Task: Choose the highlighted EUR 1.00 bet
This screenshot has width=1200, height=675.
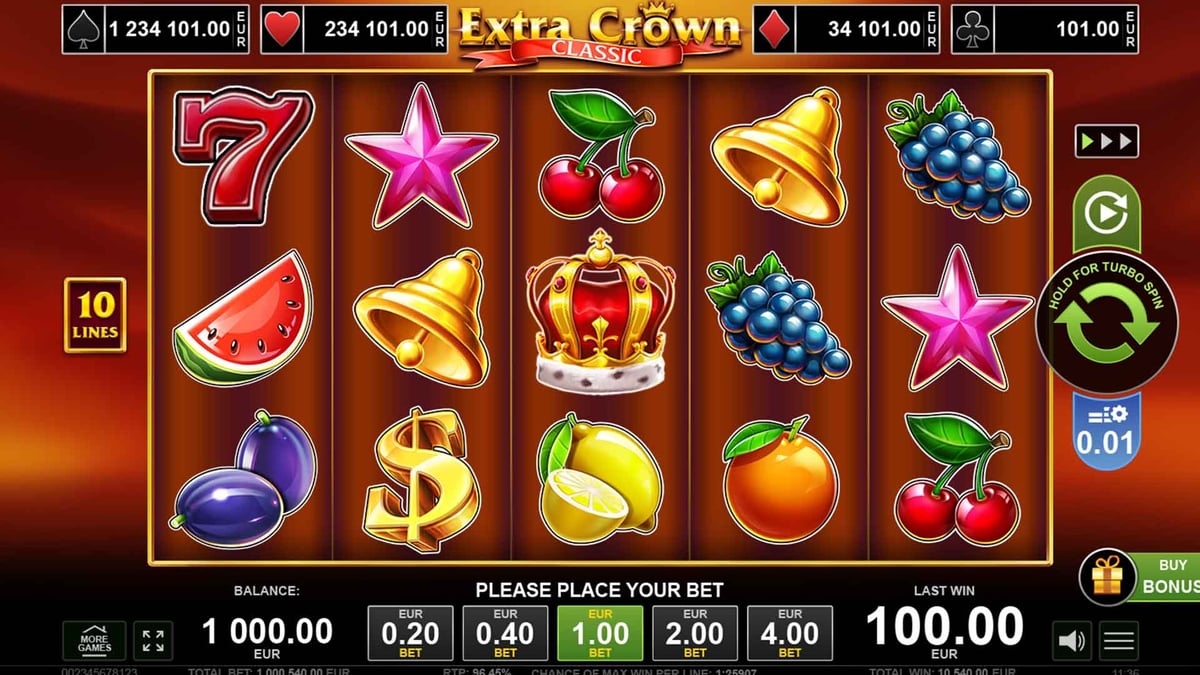Action: coord(600,633)
